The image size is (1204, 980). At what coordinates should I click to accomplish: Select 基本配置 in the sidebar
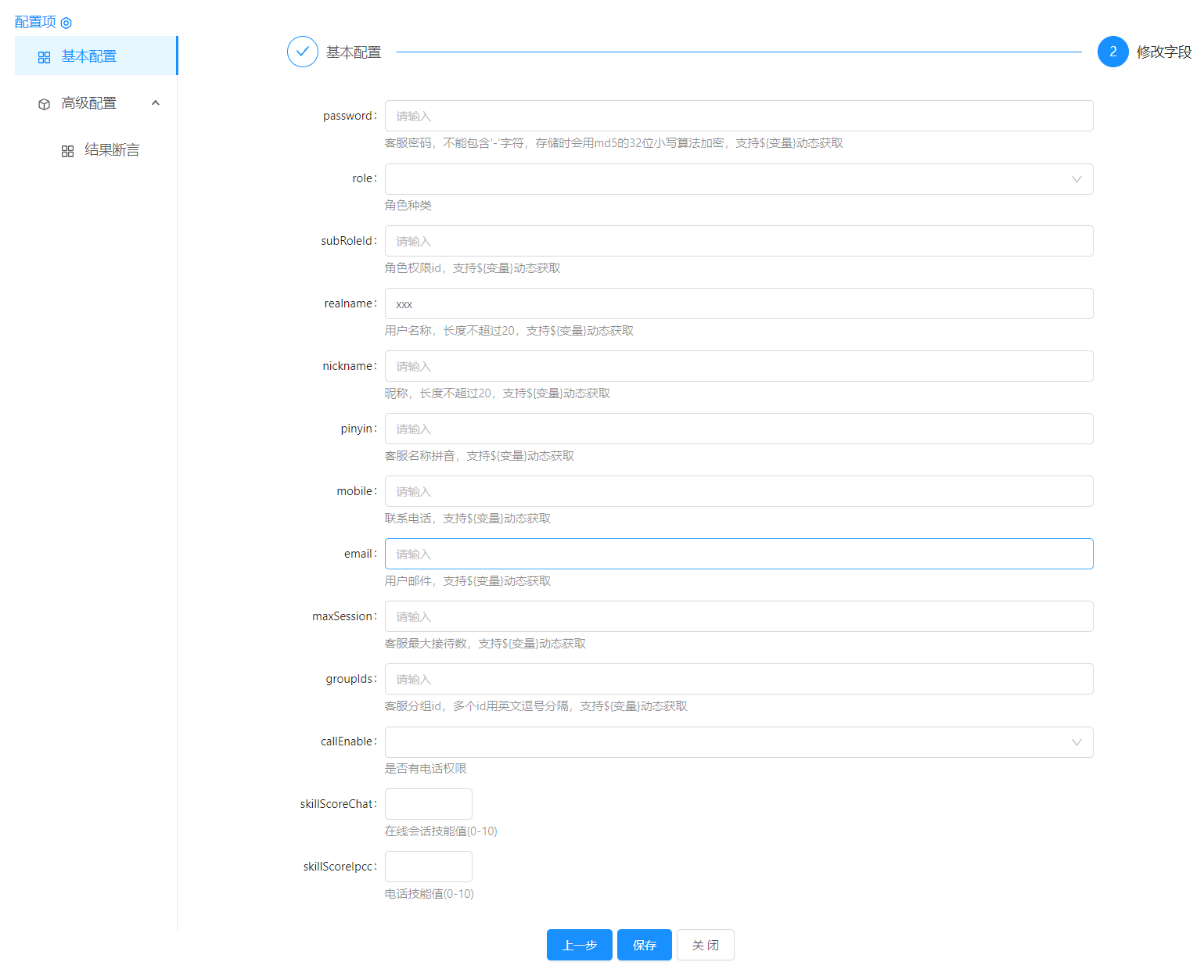[89, 56]
